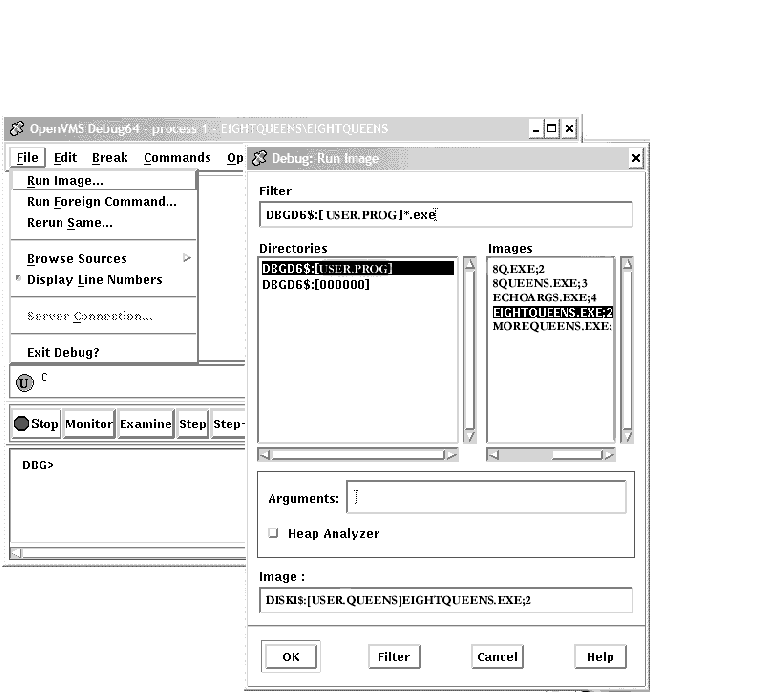The width and height of the screenshot is (780, 692).
Task: Click the Stop button with red icon
Action: coord(36,424)
